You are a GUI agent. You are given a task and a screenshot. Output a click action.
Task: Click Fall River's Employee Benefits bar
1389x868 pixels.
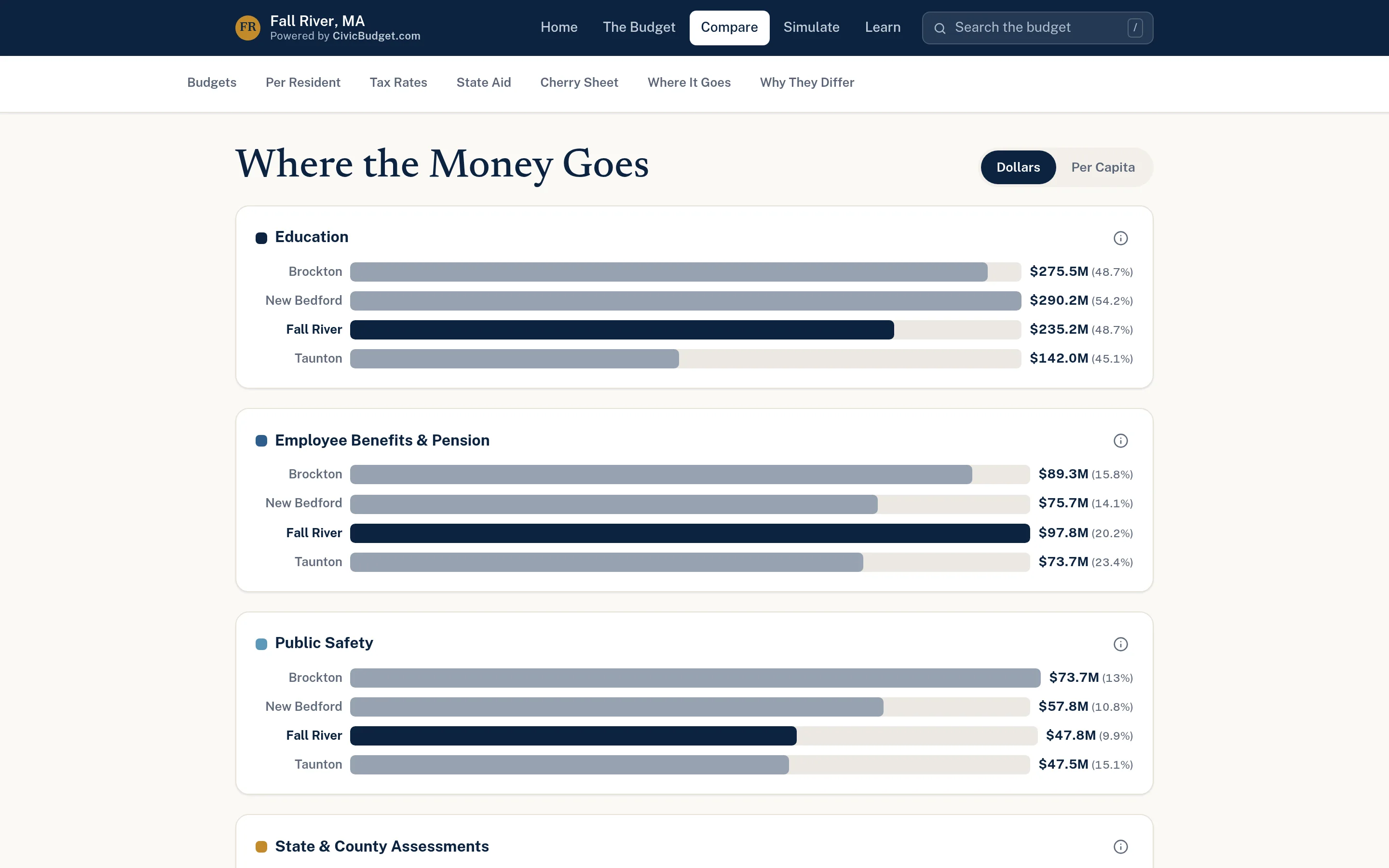coord(690,533)
